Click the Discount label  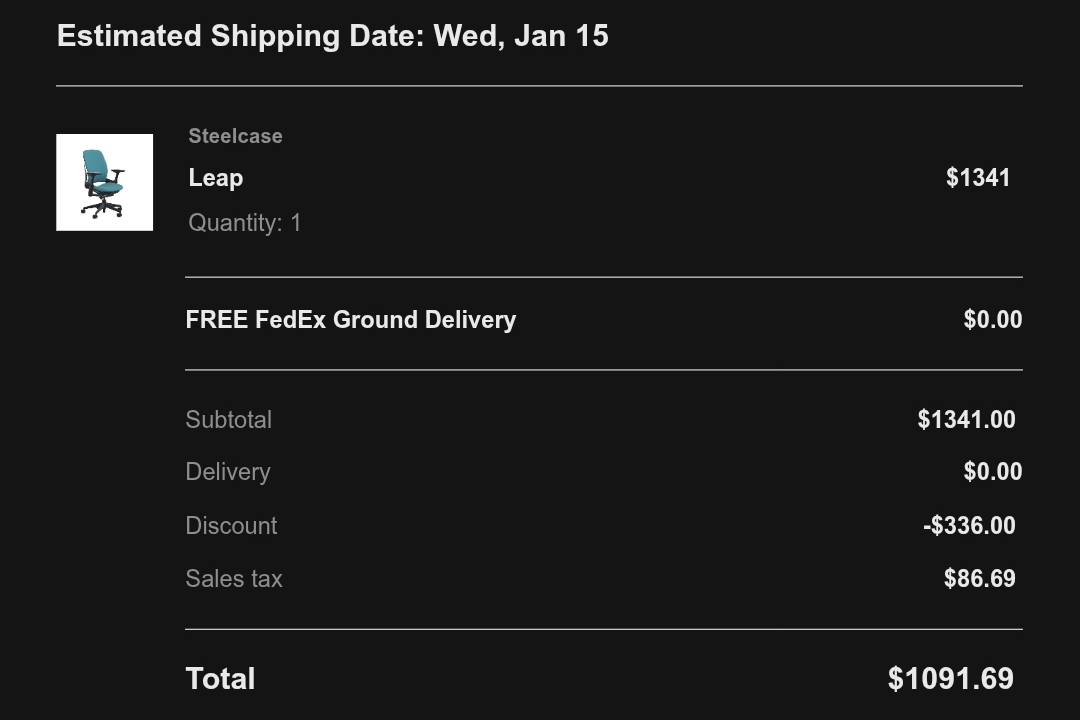(x=231, y=526)
